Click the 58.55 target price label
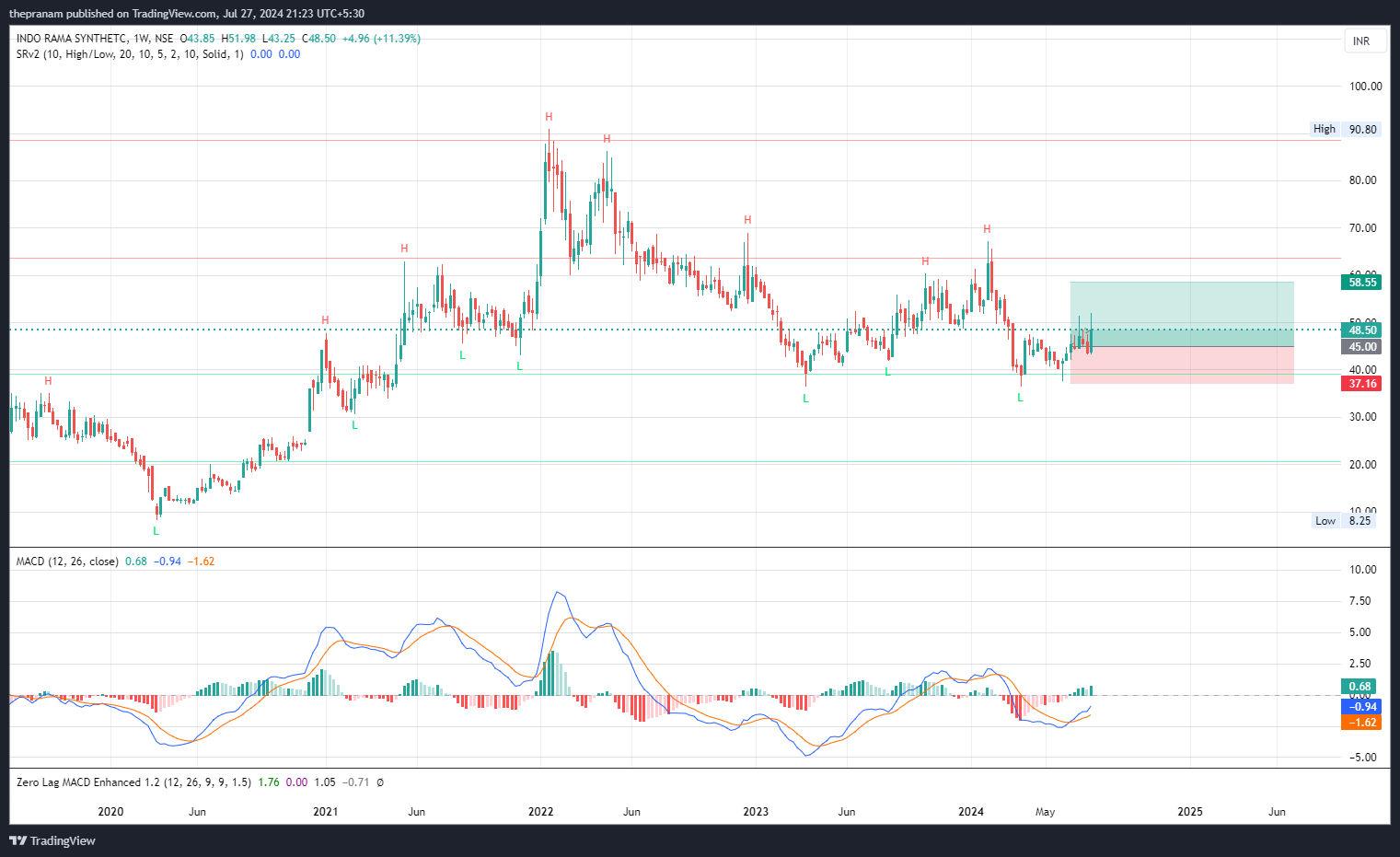 1362,283
